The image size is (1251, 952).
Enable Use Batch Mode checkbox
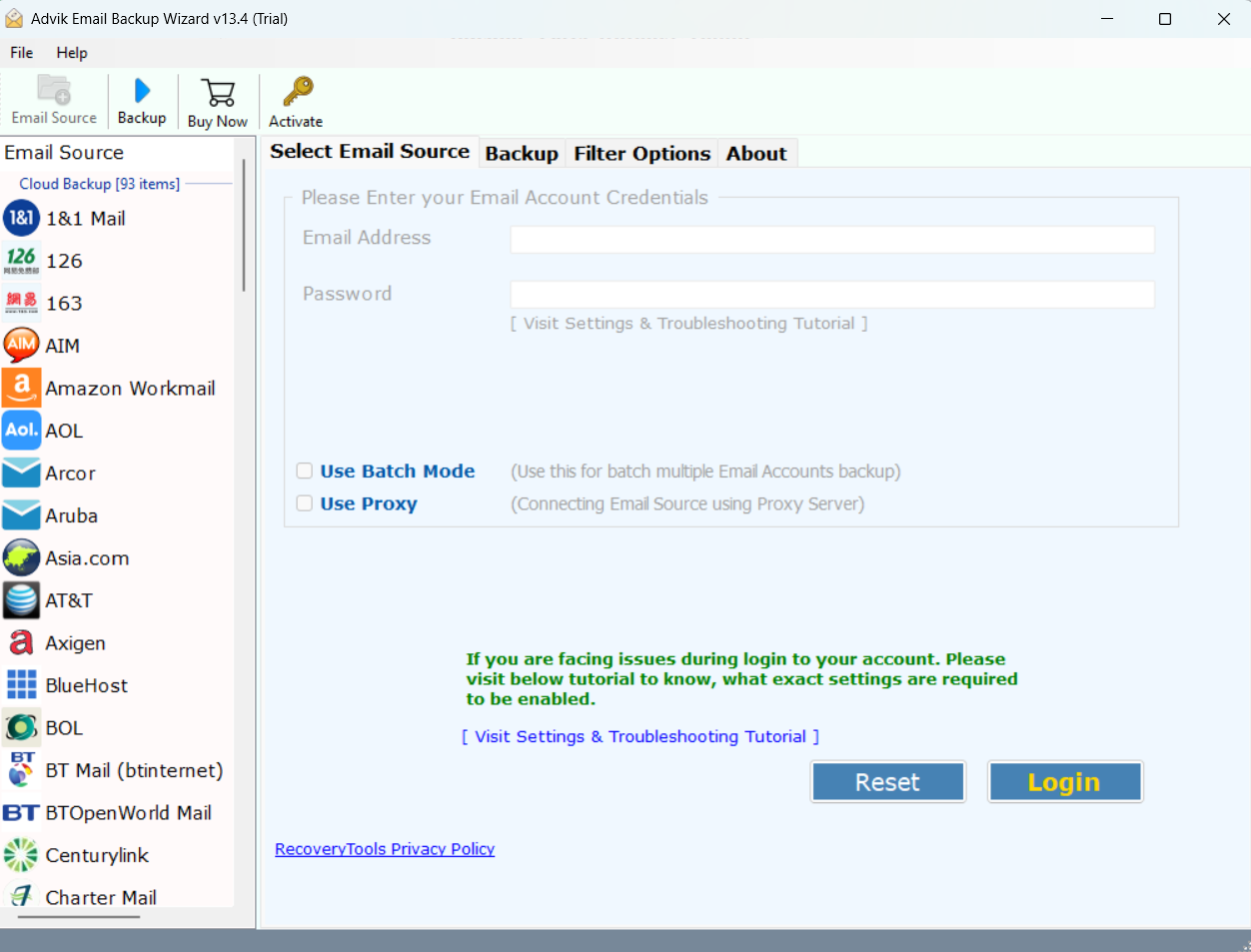tap(305, 471)
